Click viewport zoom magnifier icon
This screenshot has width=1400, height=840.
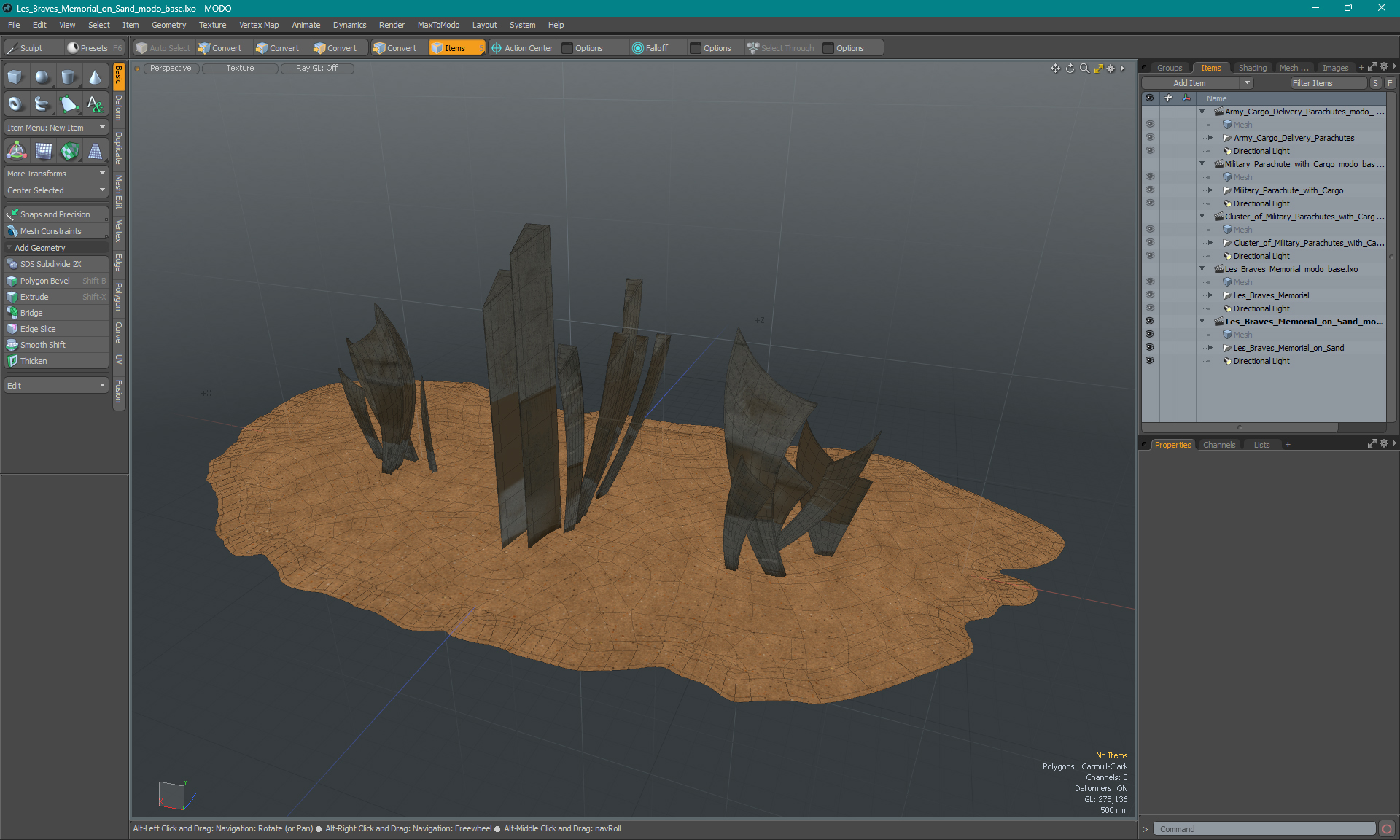coord(1084,69)
